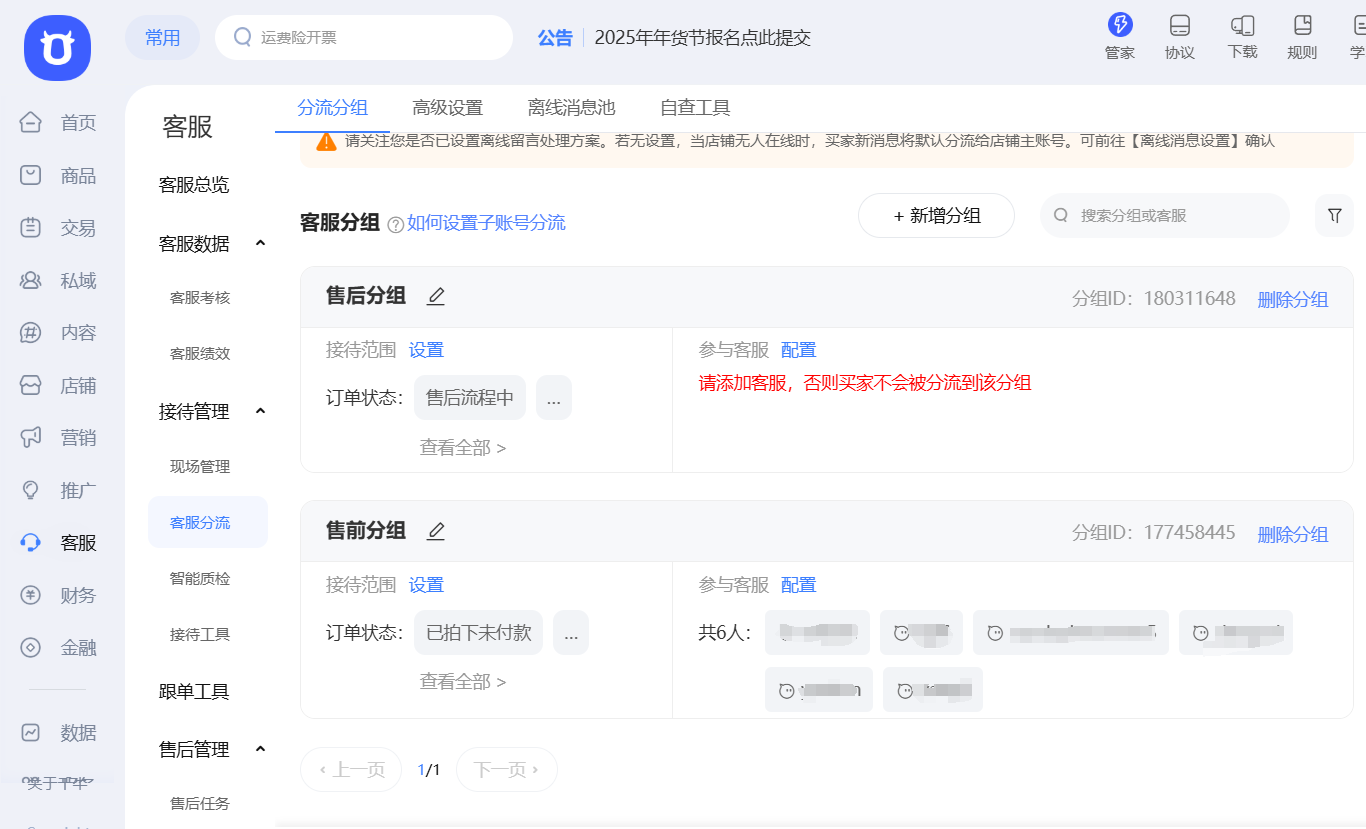Click 配置 for 售前分组 参与客服
This screenshot has width=1366, height=829.
point(799,585)
